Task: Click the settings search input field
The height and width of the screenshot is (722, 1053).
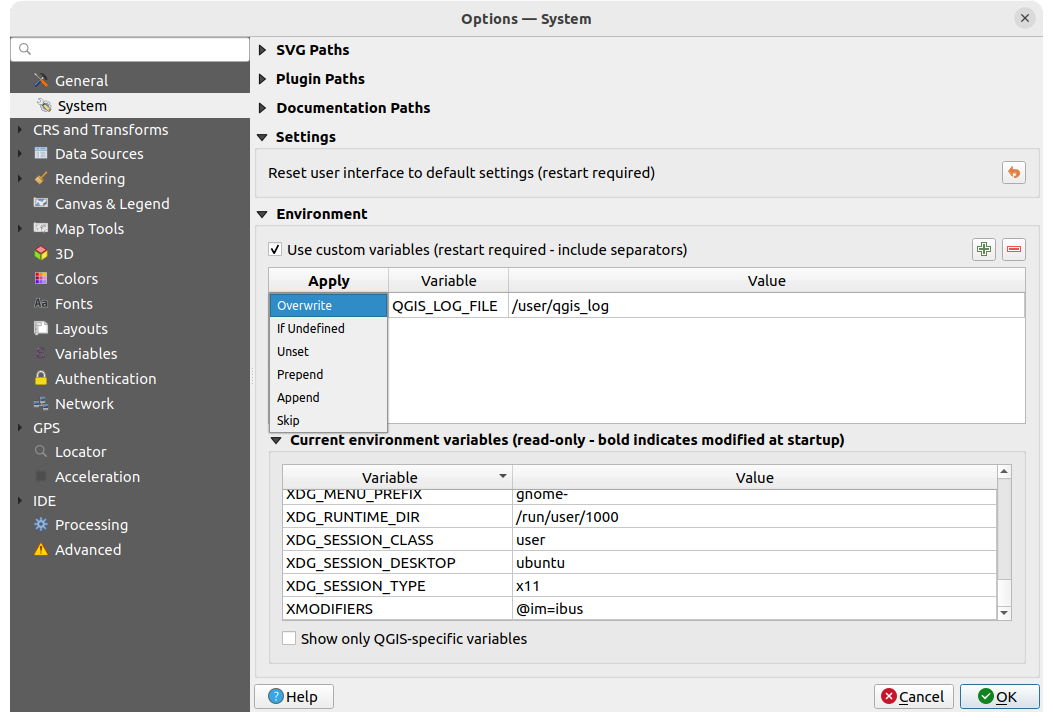Action: click(x=130, y=49)
